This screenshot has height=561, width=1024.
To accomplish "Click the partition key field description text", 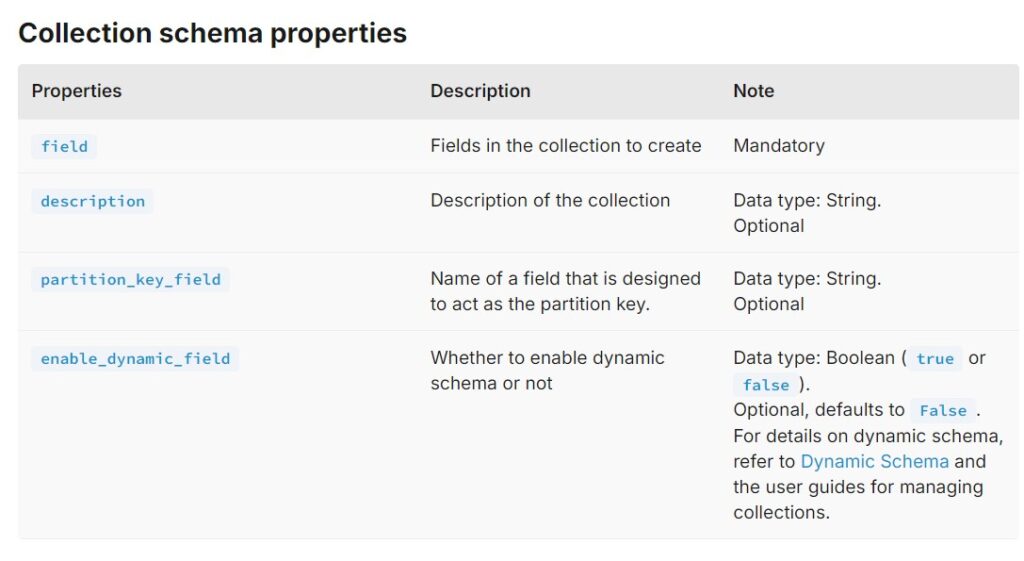I will (565, 291).
